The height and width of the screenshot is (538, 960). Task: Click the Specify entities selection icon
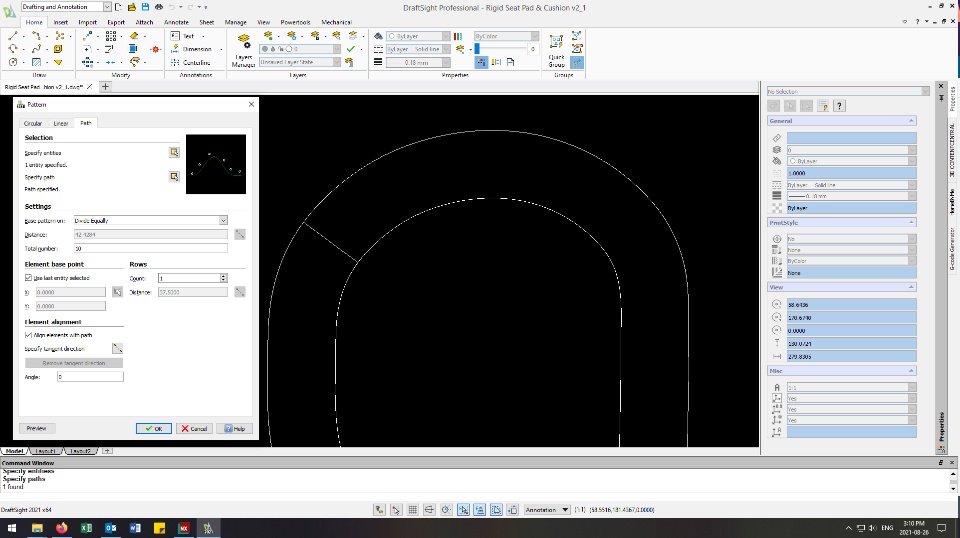(174, 152)
